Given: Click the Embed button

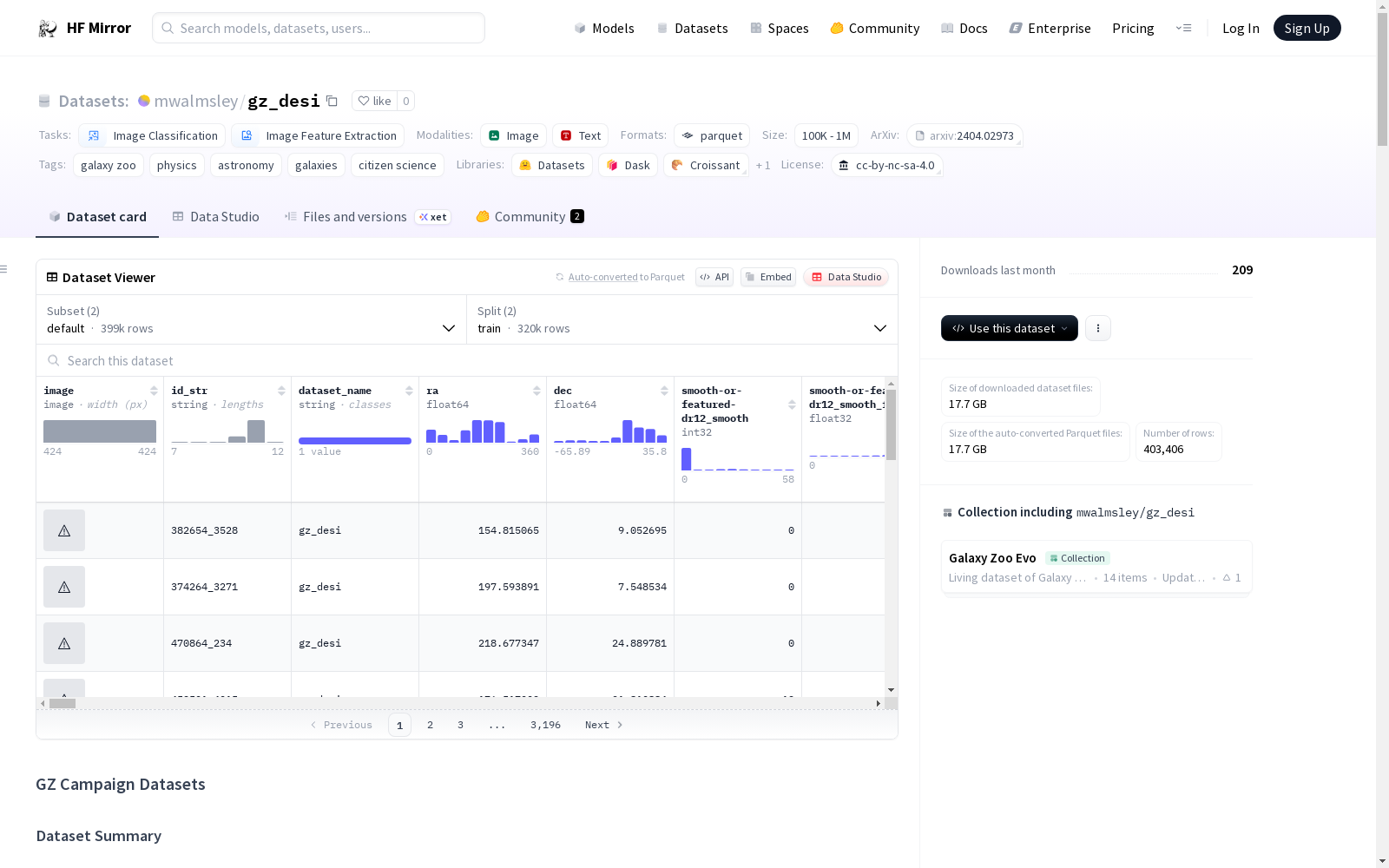Looking at the screenshot, I should click(768, 277).
